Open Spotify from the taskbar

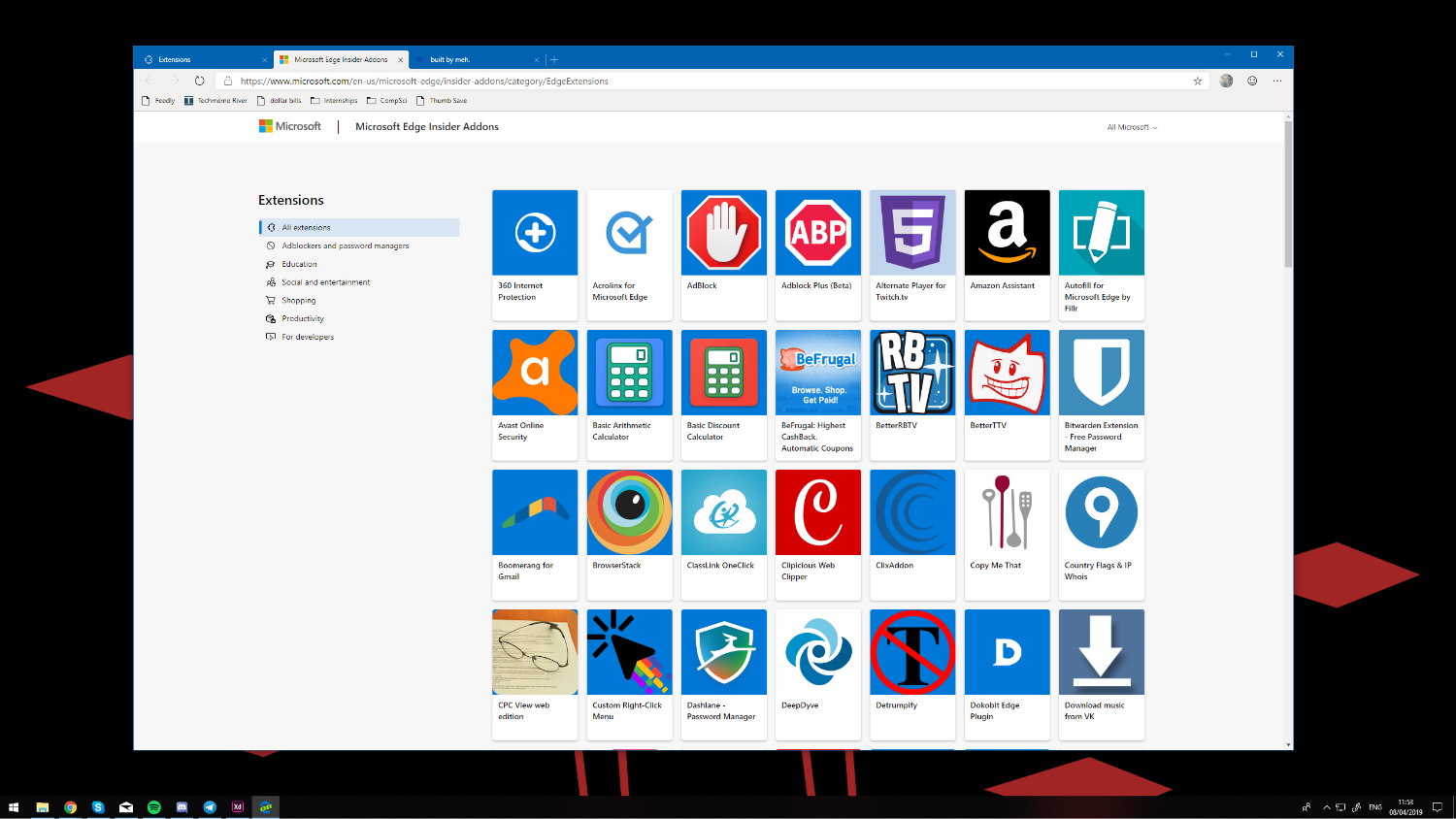[154, 807]
